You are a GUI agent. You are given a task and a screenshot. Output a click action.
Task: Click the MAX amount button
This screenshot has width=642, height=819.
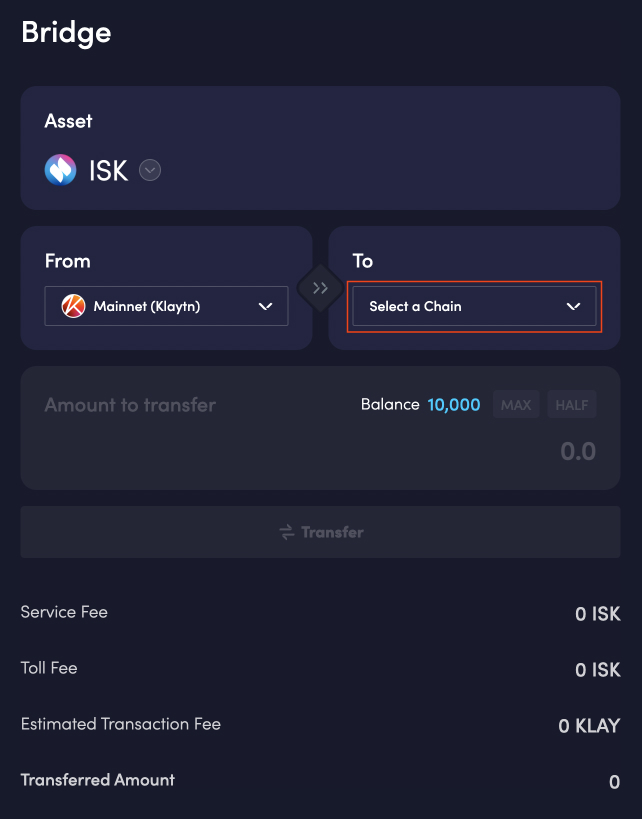tap(516, 404)
